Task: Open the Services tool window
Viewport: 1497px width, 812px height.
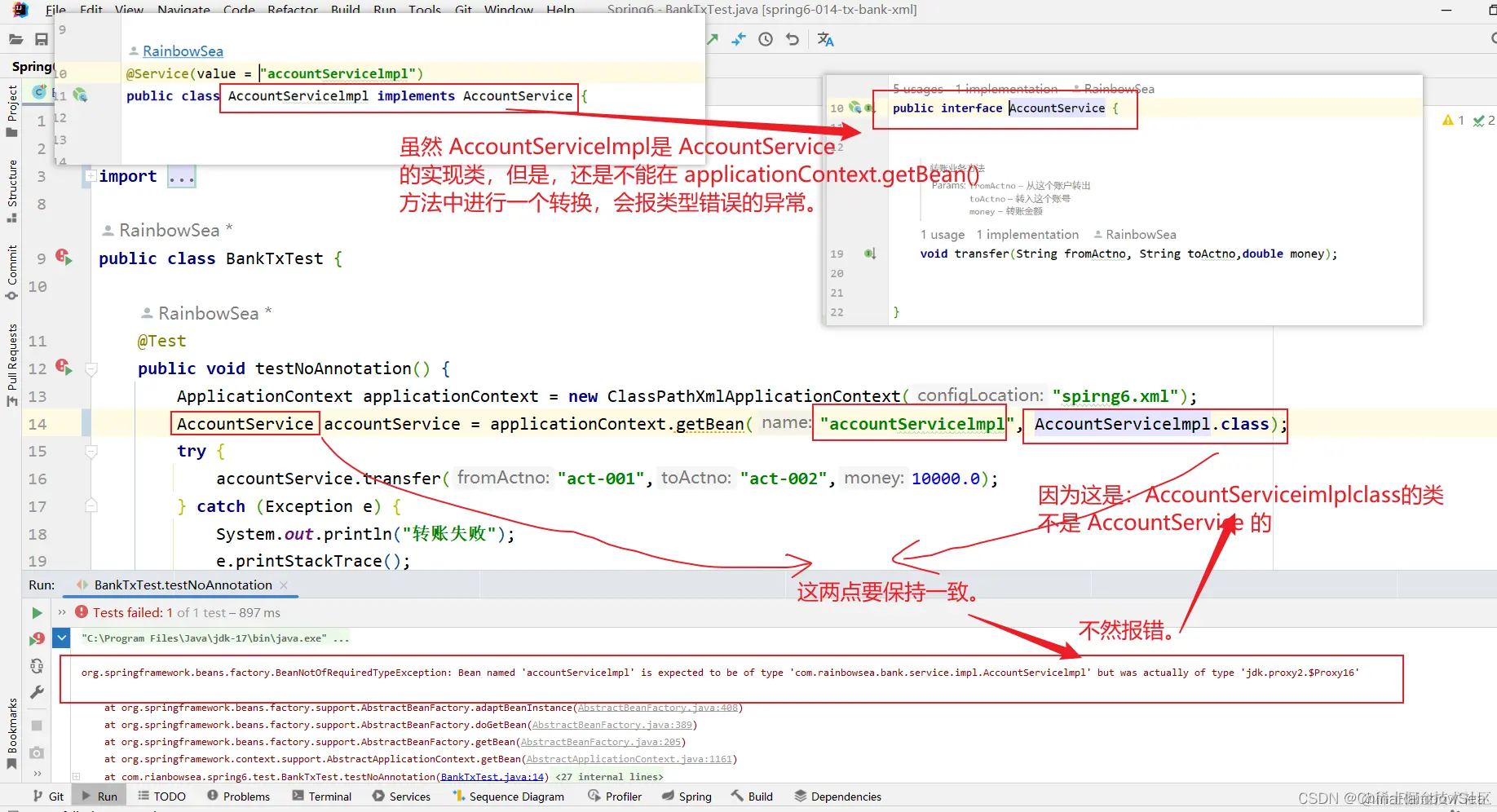Action: [401, 797]
